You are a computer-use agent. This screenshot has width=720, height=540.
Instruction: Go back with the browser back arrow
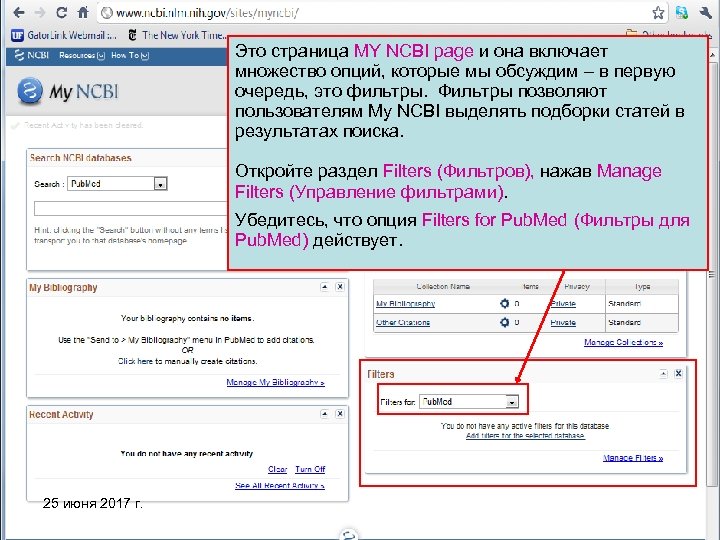pyautogui.click(x=19, y=12)
